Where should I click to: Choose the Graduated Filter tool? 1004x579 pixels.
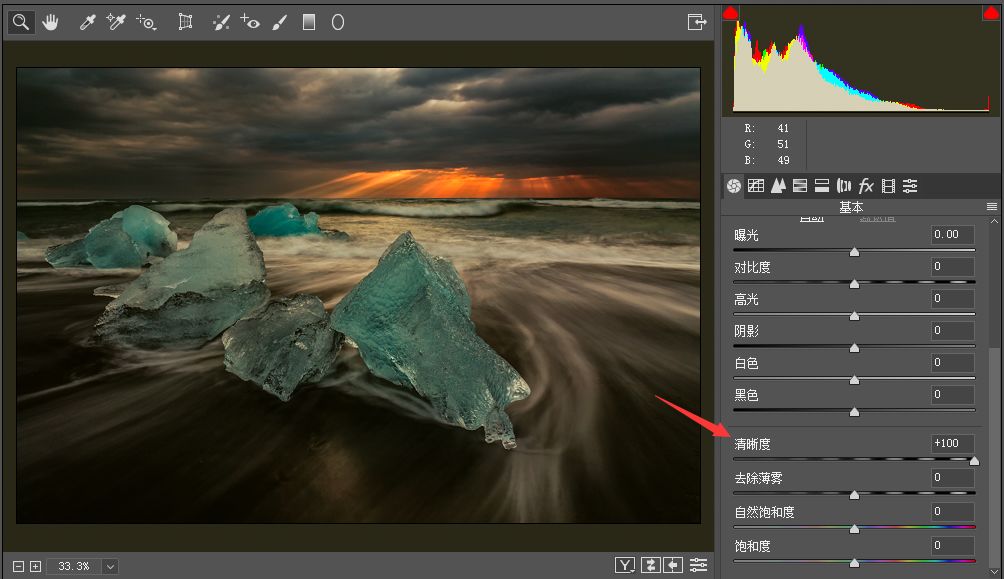(x=309, y=22)
